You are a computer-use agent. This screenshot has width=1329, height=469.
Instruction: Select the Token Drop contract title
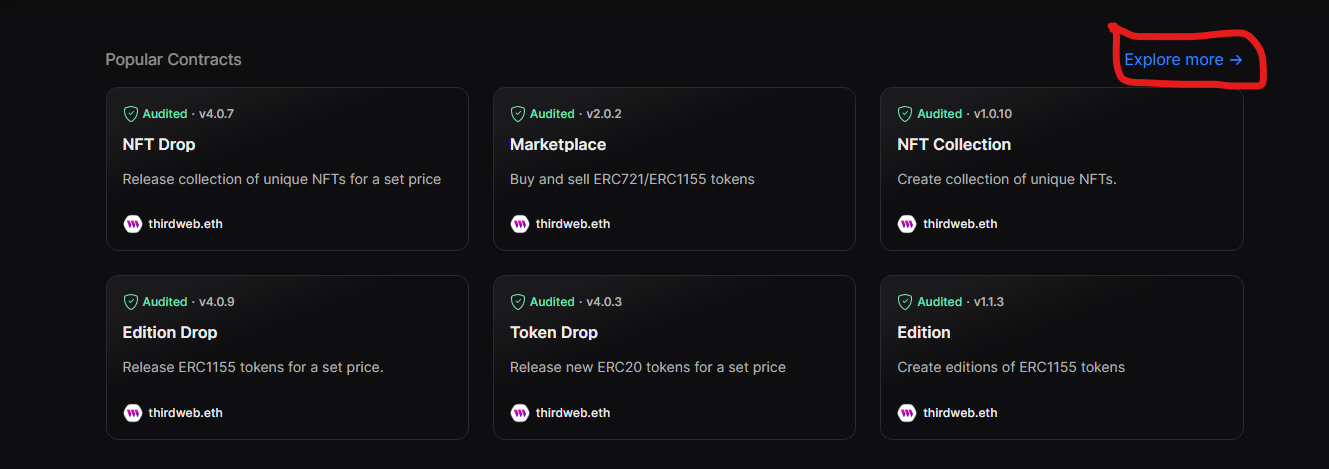(554, 332)
